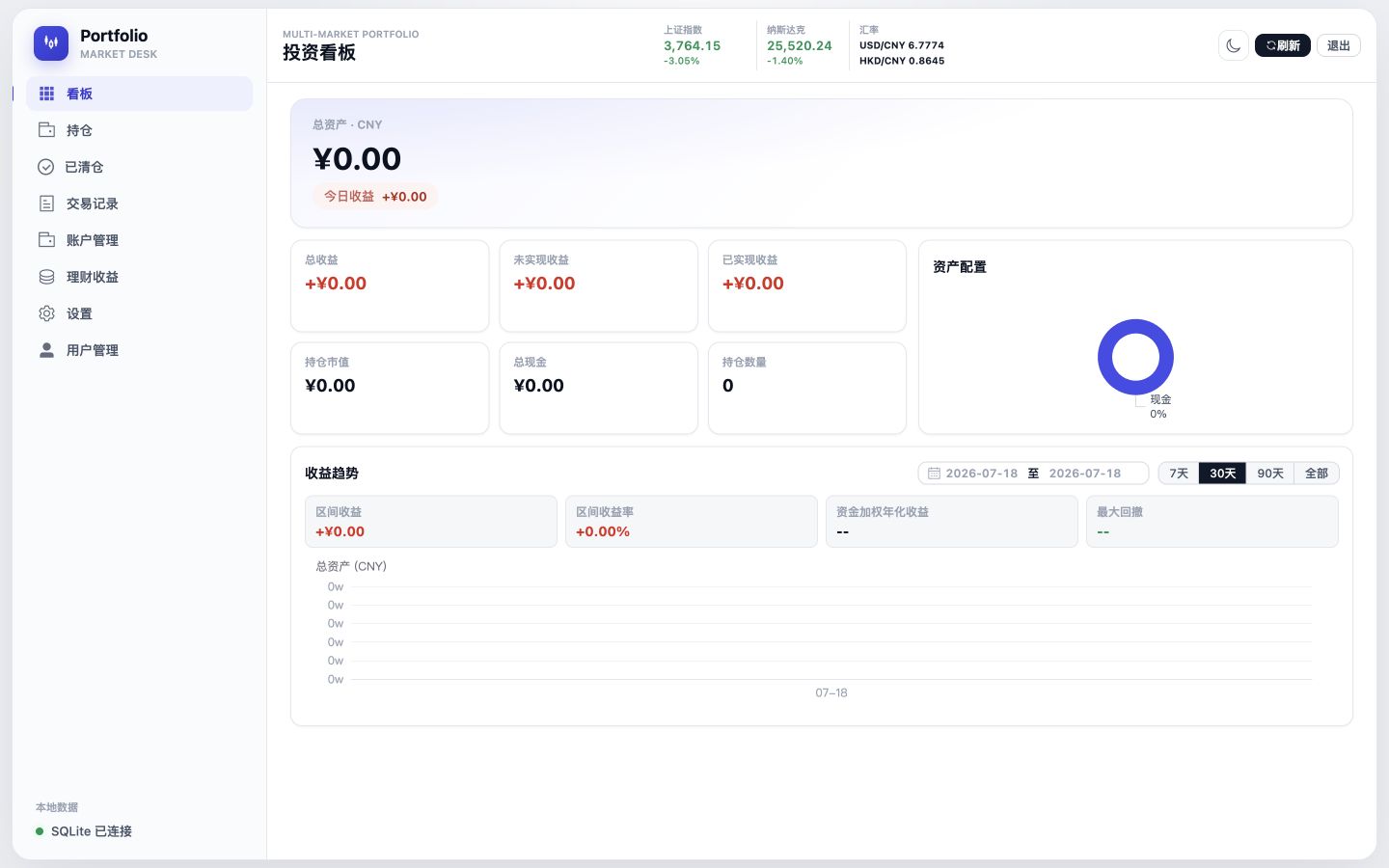The height and width of the screenshot is (868, 1389).
Task: Click the start date field 2026-07-18
Action: [x=982, y=474]
